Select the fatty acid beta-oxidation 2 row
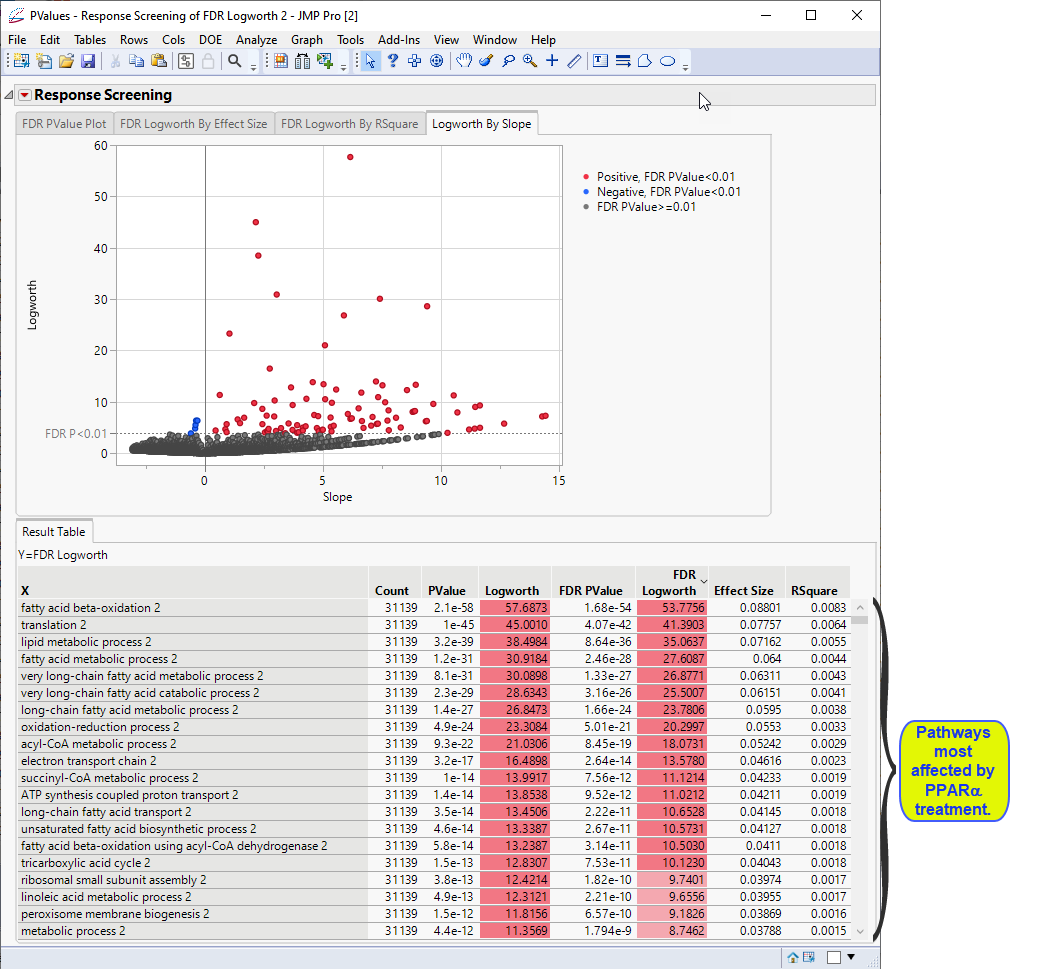This screenshot has width=1054, height=969. [x=91, y=607]
